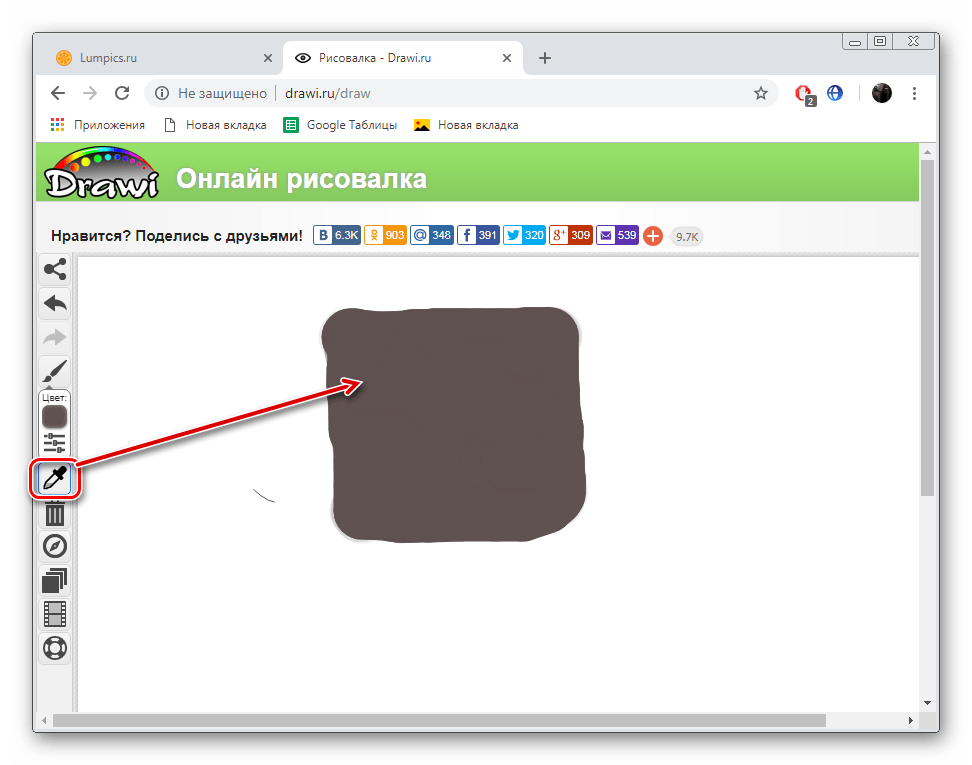Select the paintbrush tool

click(x=55, y=372)
